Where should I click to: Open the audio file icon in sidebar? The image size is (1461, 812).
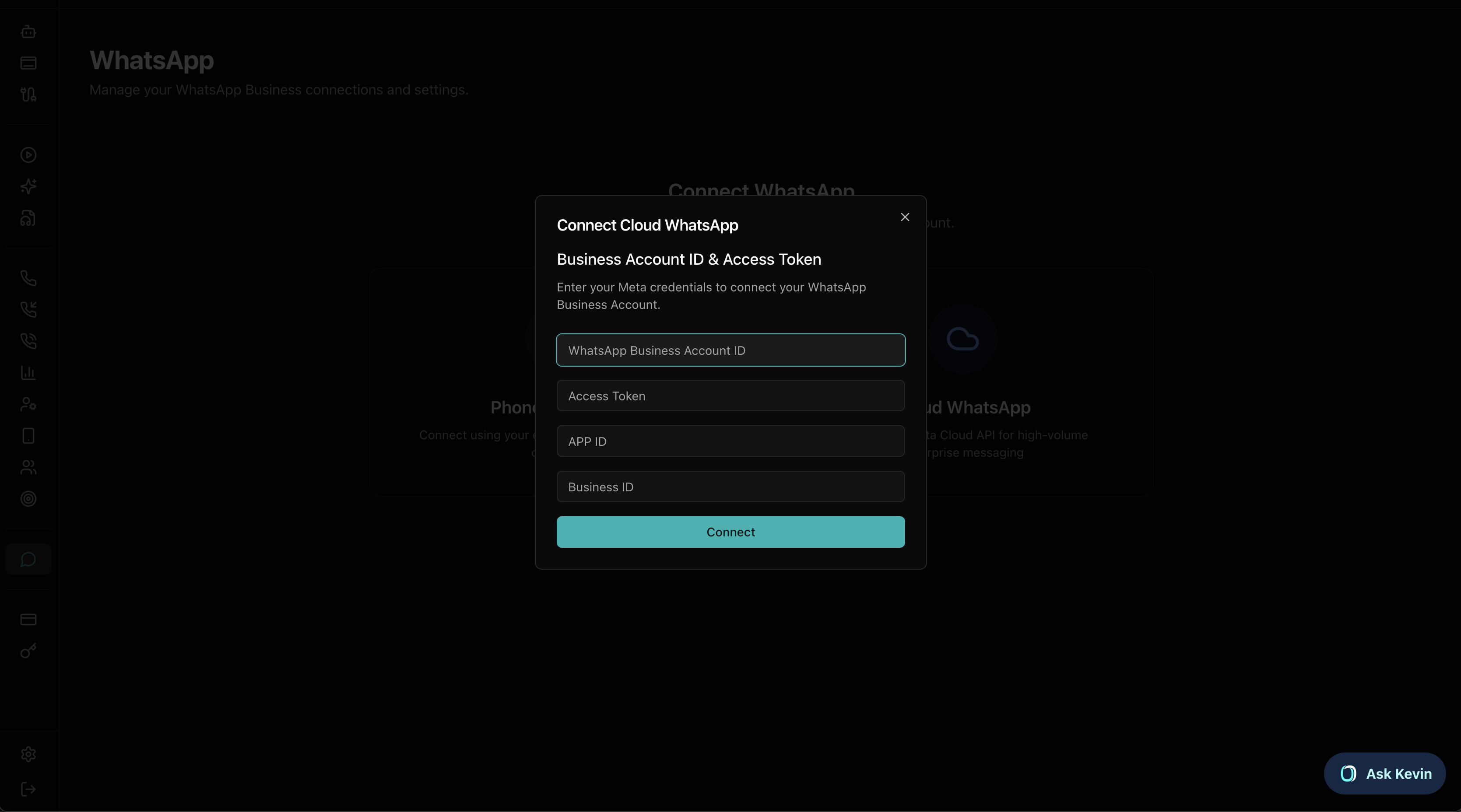point(28,218)
